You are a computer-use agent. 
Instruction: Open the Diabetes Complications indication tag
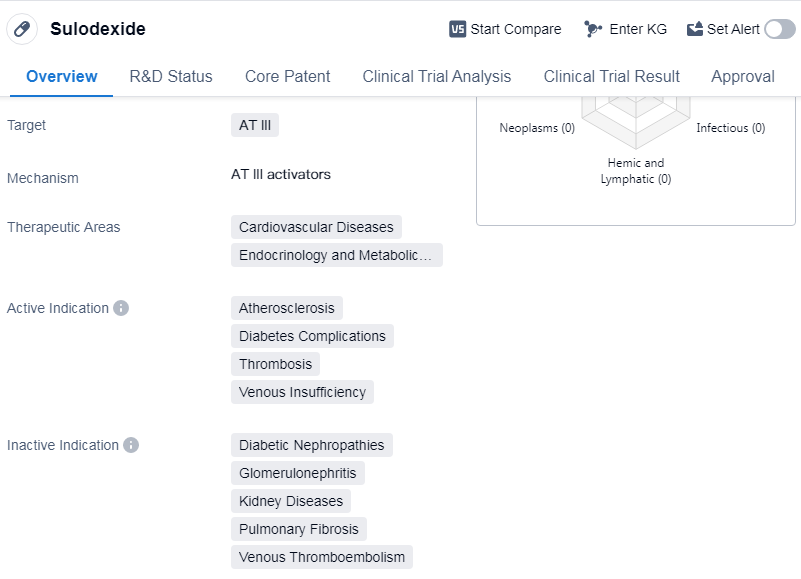[x=312, y=336]
